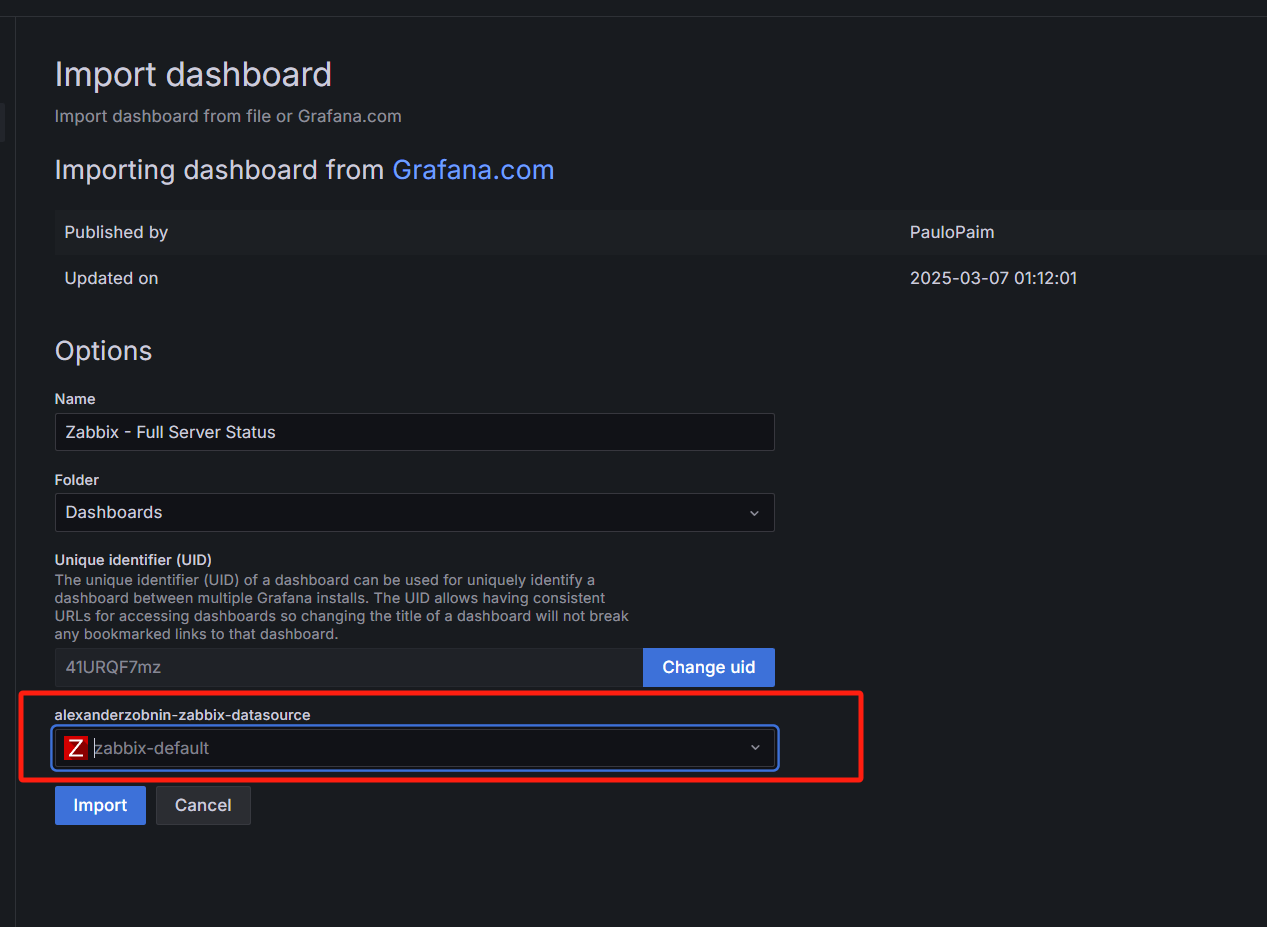Click the Change uid button

tap(708, 667)
